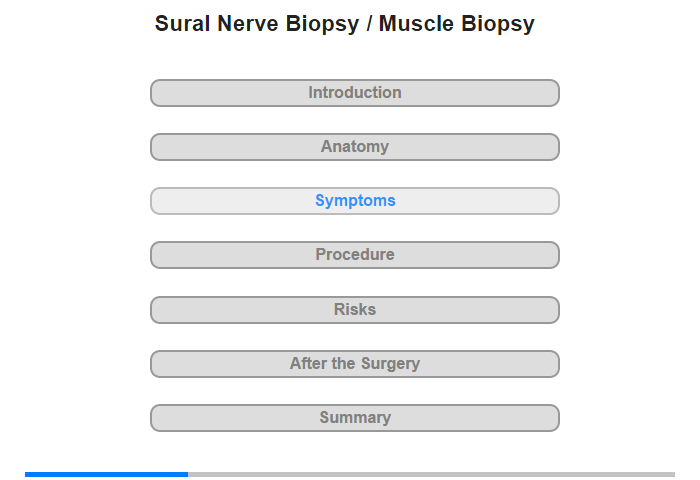This screenshot has width=700, height=480.
Task: Skip ahead to the Summary chapter
Action: tap(355, 418)
